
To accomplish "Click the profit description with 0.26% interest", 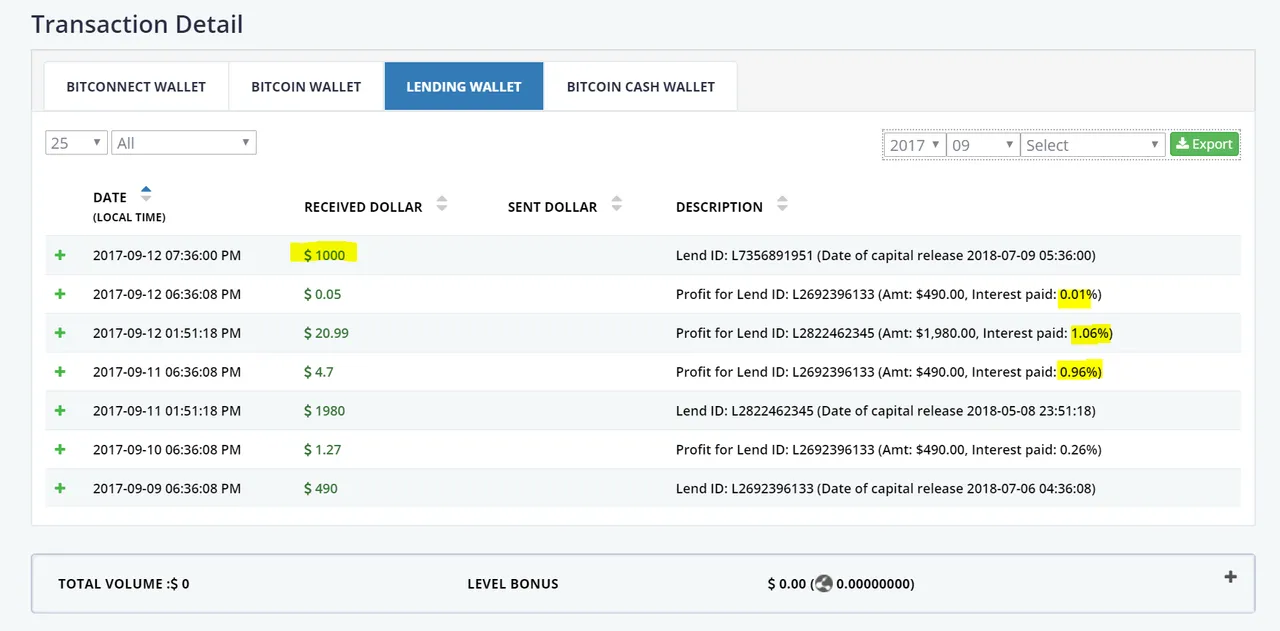I will [x=889, y=450].
